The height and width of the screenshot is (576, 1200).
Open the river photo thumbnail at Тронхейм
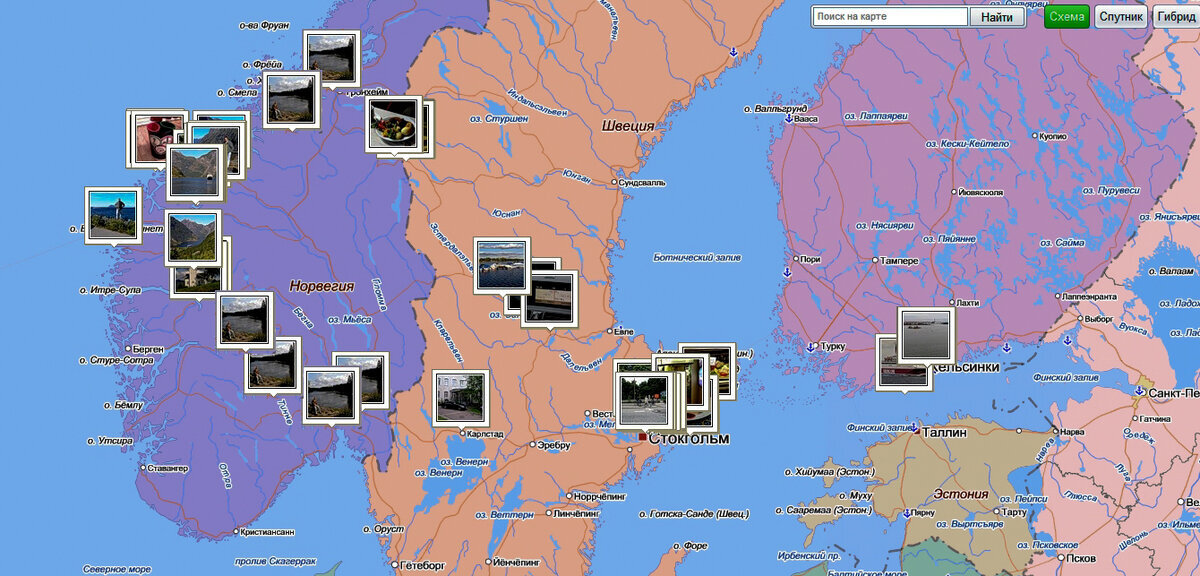point(331,56)
